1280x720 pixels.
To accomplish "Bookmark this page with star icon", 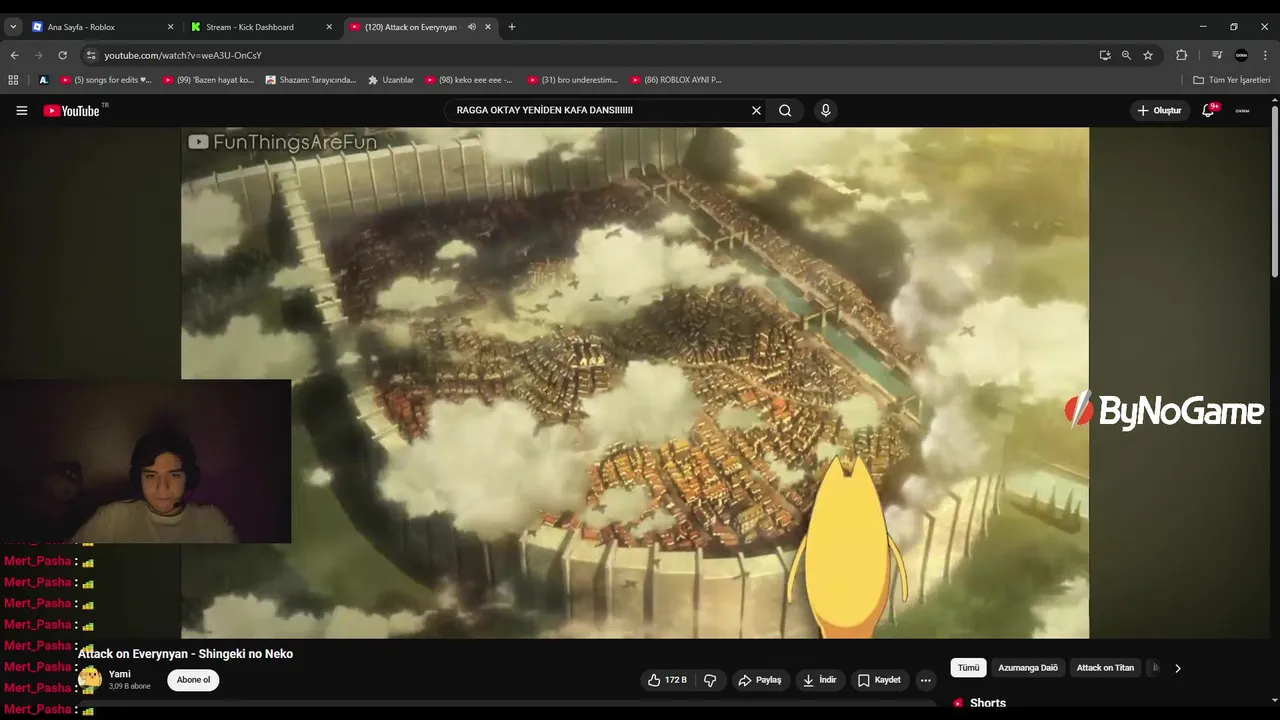I will (1148, 55).
